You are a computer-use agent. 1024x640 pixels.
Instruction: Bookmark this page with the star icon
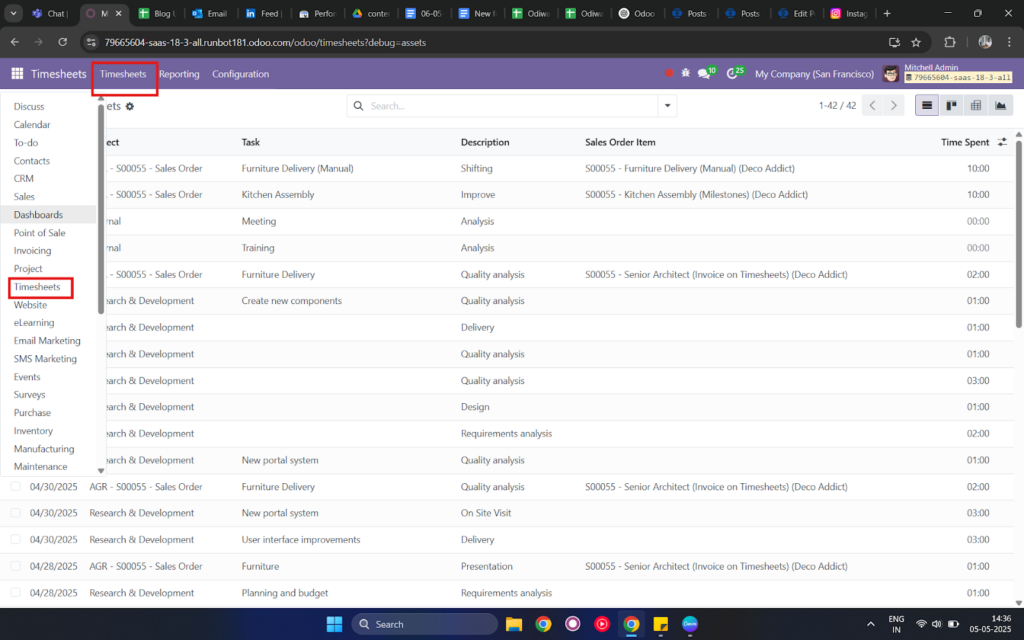click(916, 42)
